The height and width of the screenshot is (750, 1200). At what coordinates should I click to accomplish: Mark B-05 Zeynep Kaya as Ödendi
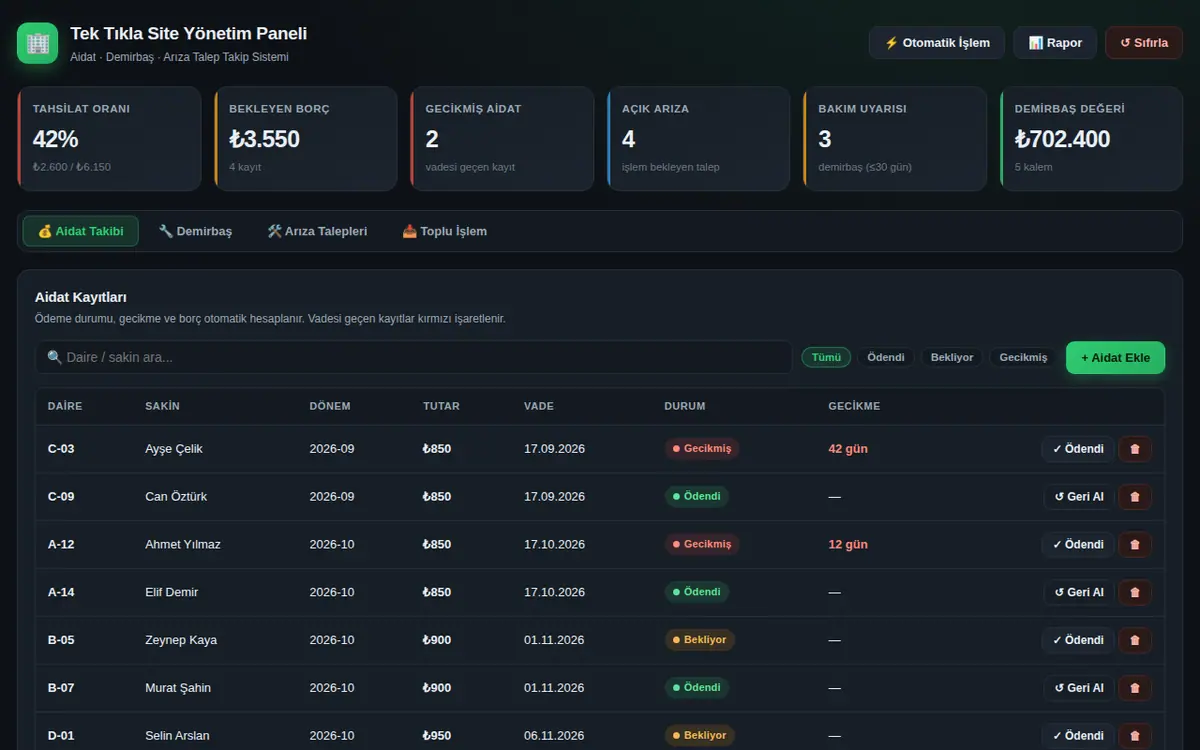click(1077, 640)
